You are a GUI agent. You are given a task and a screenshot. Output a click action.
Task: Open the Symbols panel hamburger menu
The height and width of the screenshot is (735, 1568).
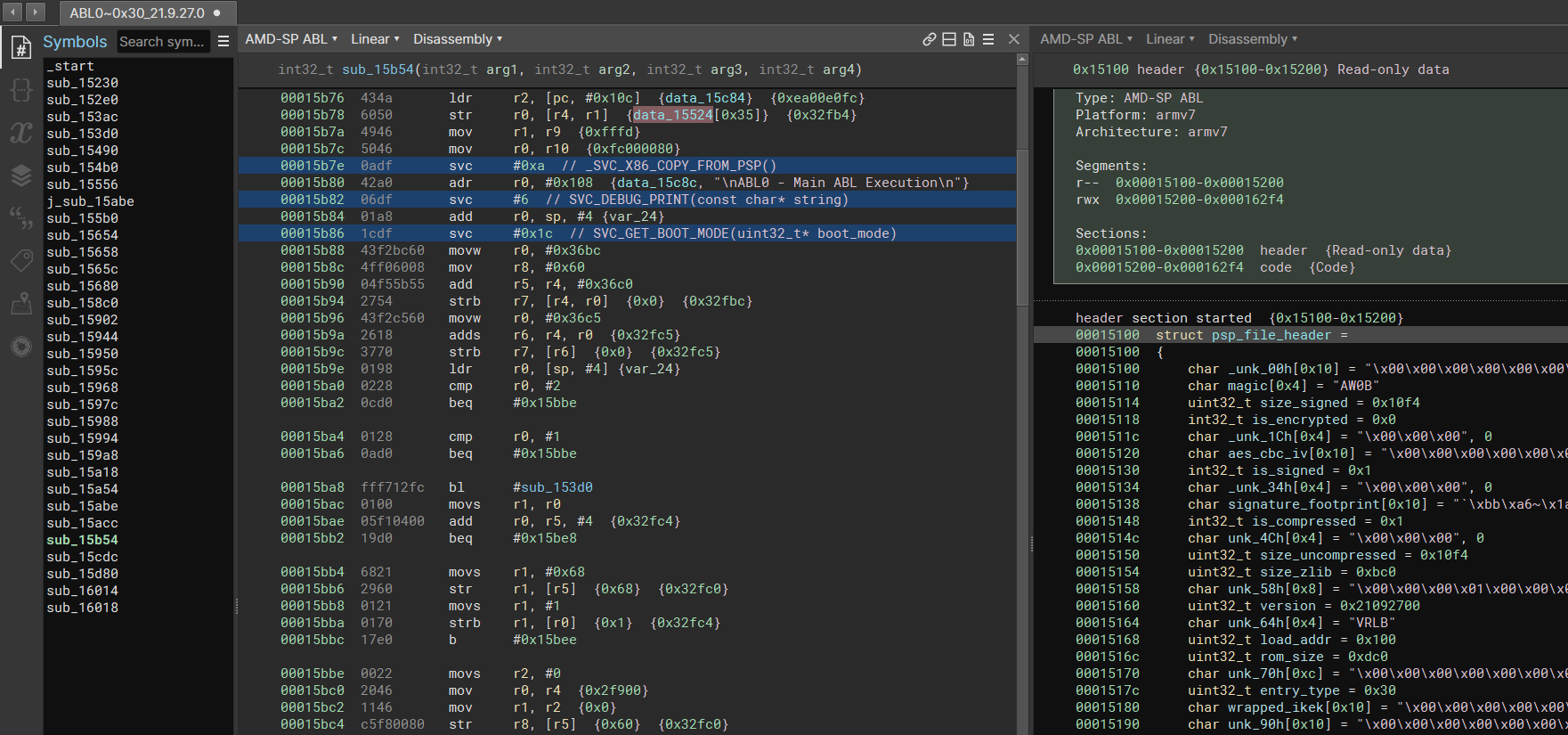[223, 42]
